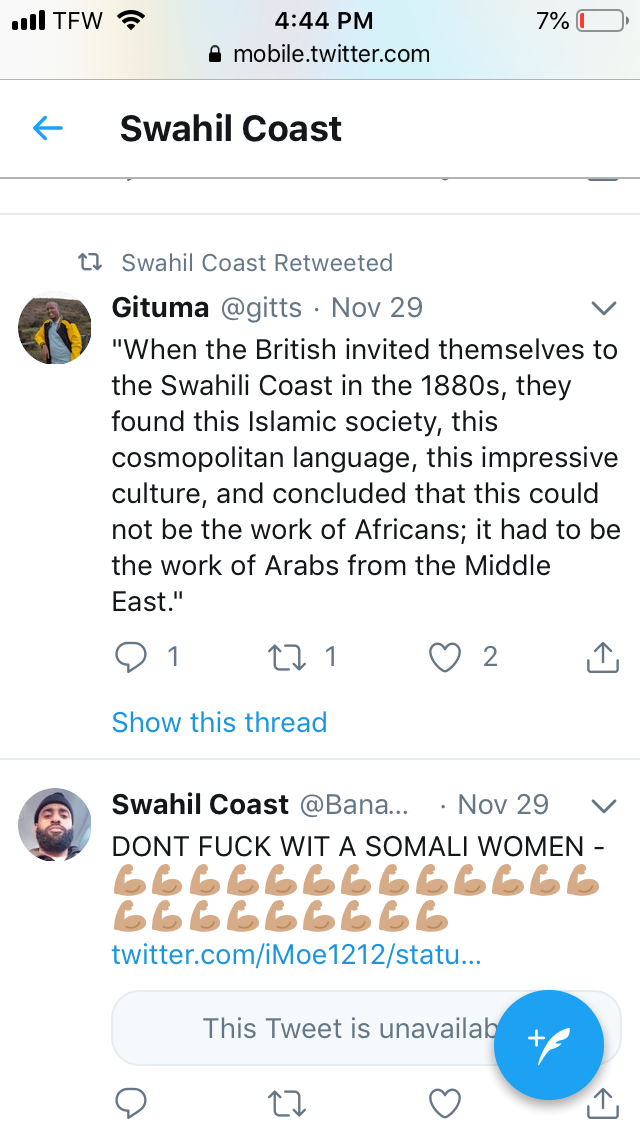
Task: Like the Swahil Coast tweet
Action: coord(445,1103)
